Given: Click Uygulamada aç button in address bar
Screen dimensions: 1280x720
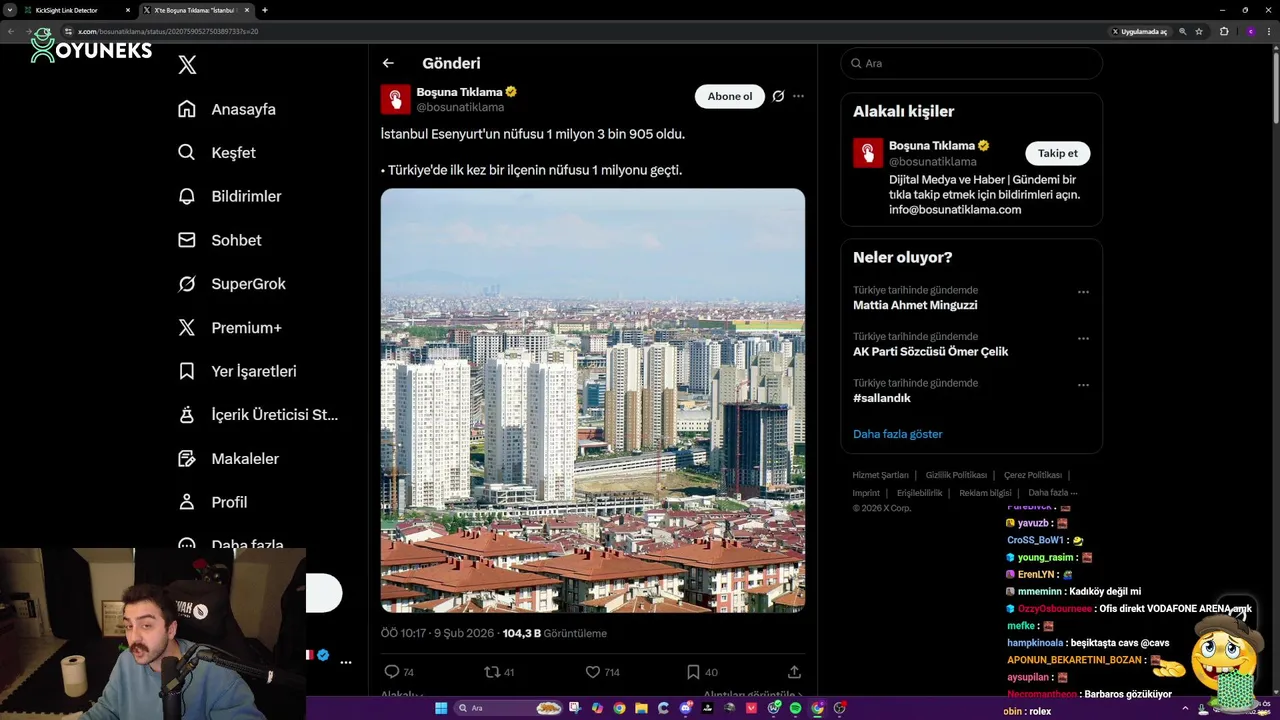Looking at the screenshot, I should (1141, 31).
